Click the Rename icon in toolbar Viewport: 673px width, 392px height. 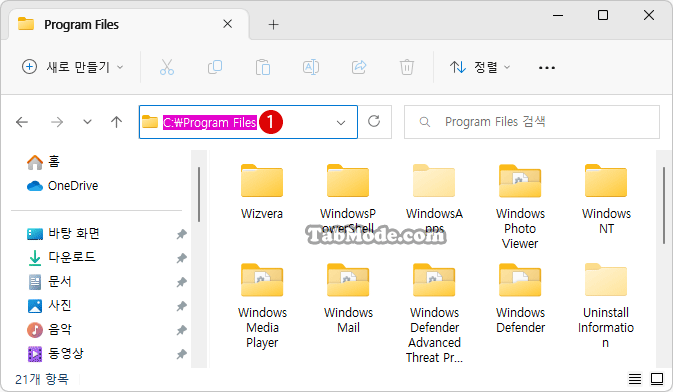pos(311,67)
